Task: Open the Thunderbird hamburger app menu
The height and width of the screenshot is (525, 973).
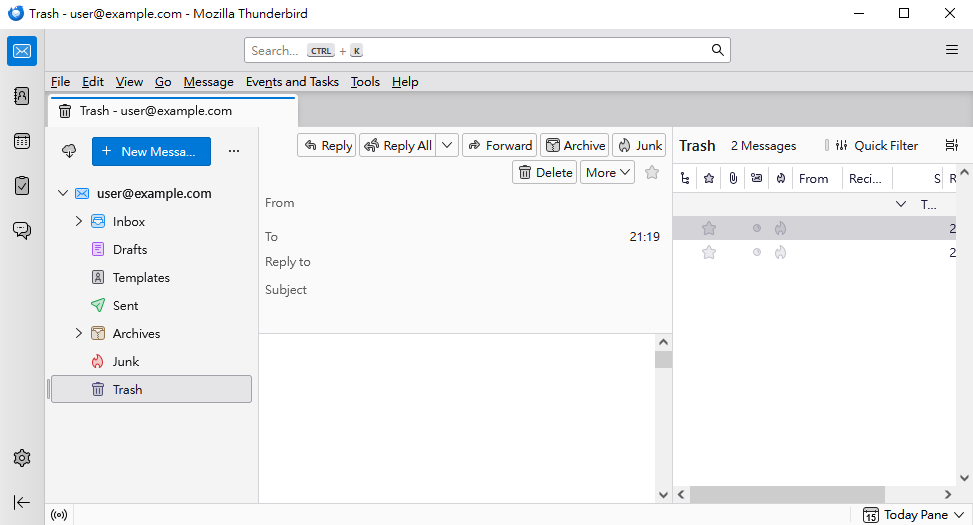Action: (952, 50)
